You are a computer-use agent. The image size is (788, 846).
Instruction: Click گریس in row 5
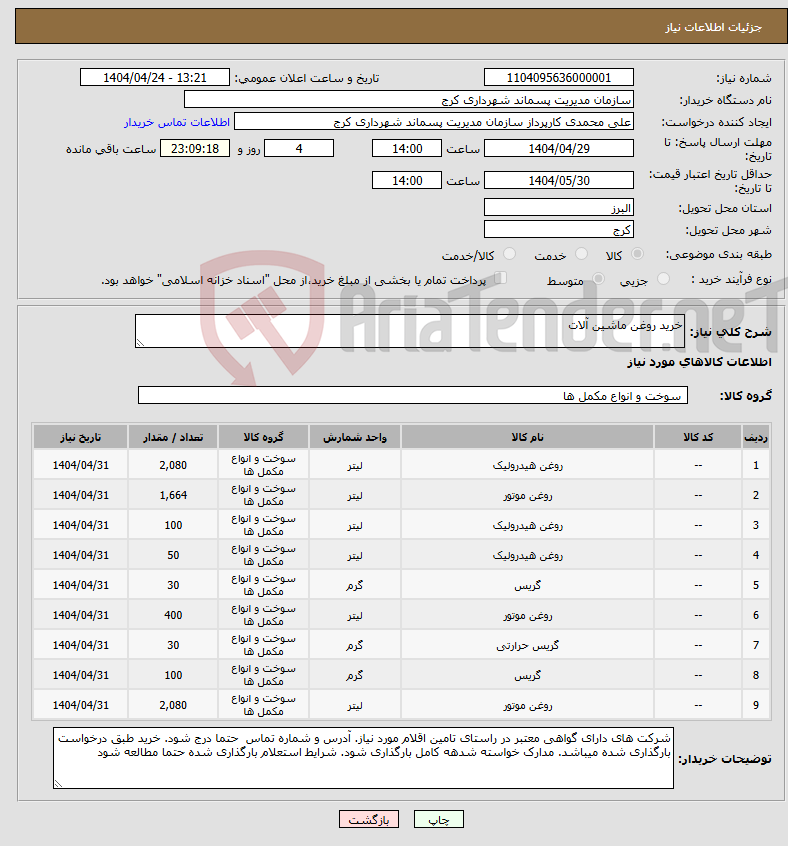click(527, 585)
